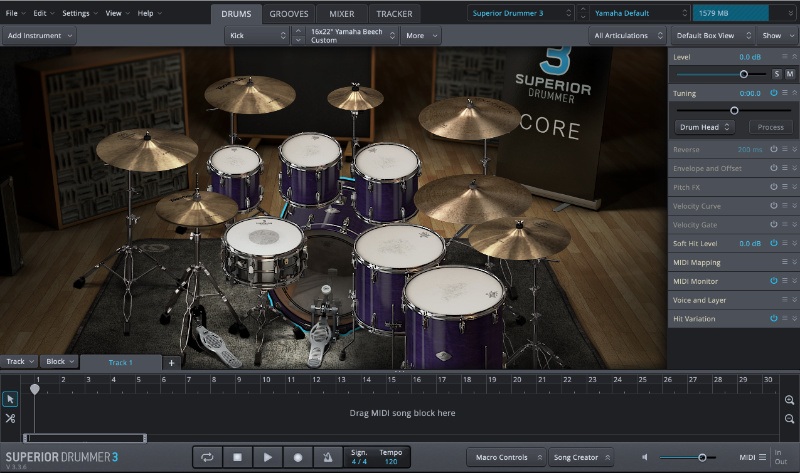Open the MIDI Monitor menu icon
800x473 pixels.
coord(785,281)
